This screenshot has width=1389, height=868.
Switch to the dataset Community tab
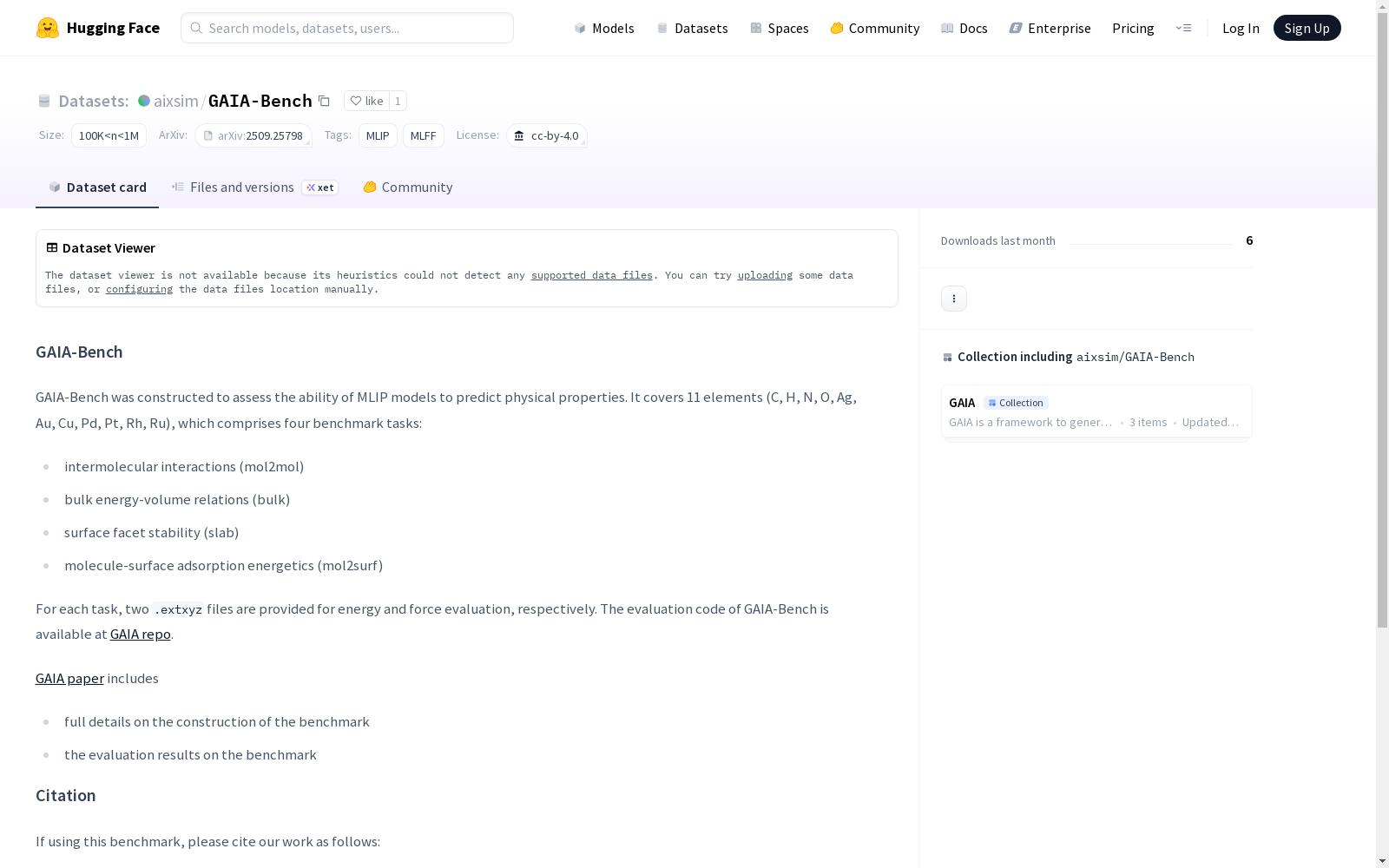click(408, 187)
